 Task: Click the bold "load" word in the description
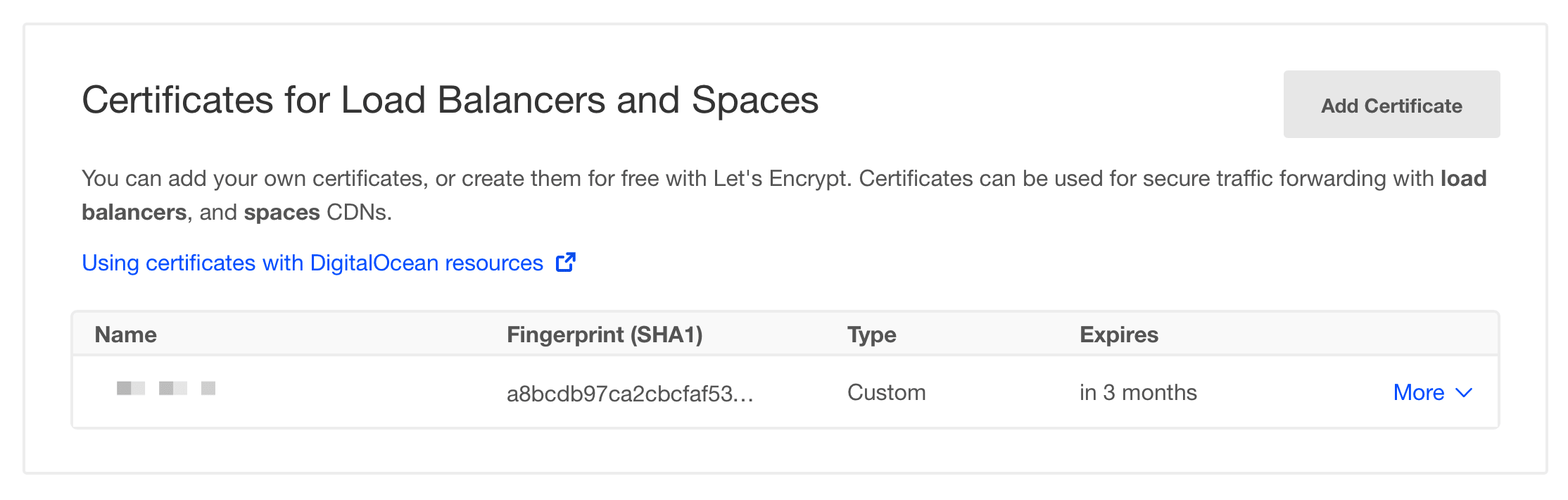click(x=1463, y=178)
